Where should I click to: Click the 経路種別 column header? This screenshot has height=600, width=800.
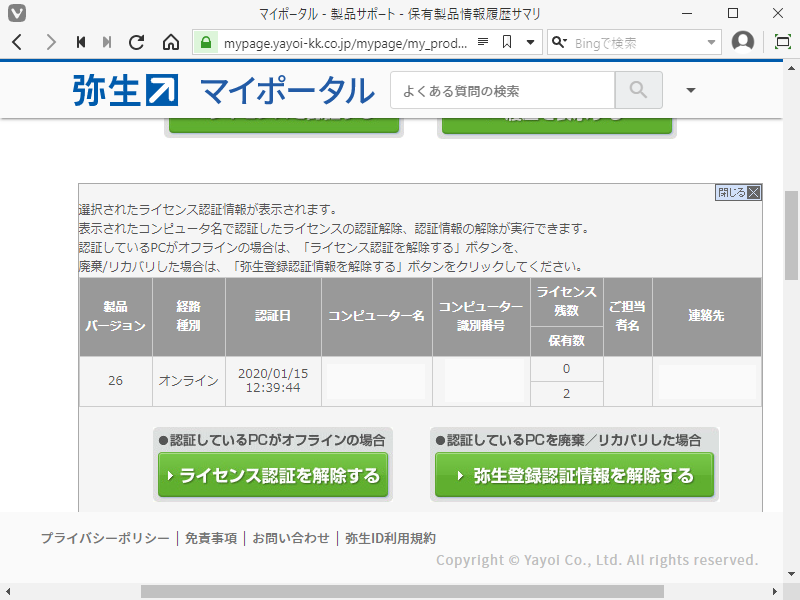tap(188, 316)
